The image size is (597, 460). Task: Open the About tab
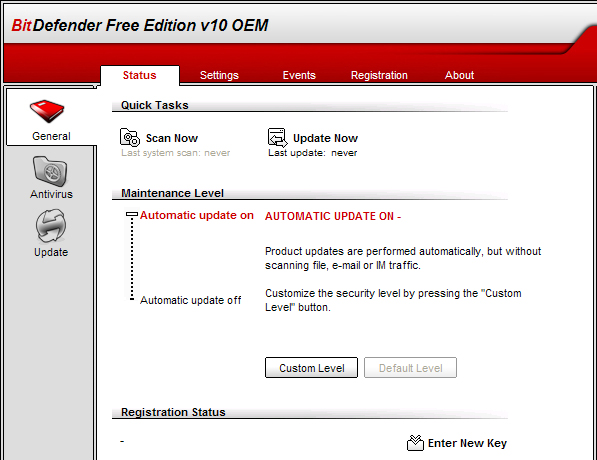[x=460, y=75]
